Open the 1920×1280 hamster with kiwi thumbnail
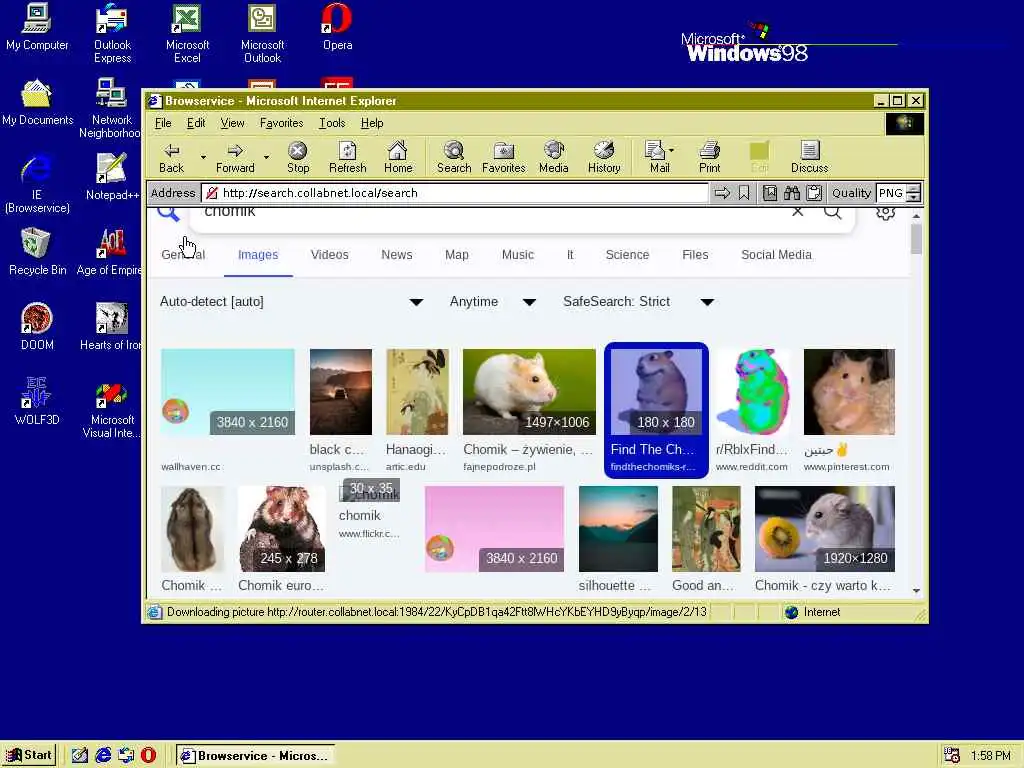 pos(825,529)
